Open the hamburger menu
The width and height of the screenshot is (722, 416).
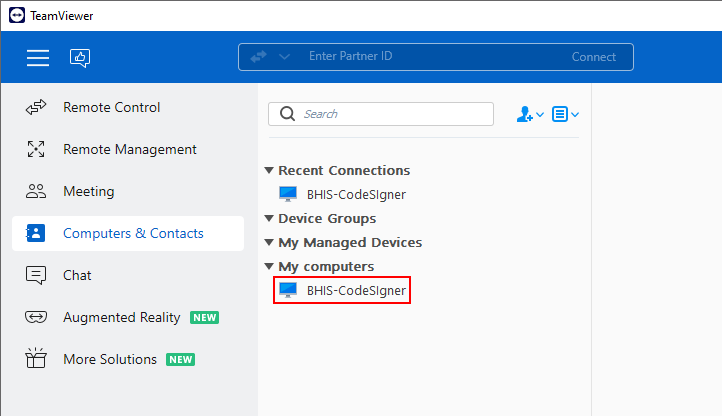38,58
